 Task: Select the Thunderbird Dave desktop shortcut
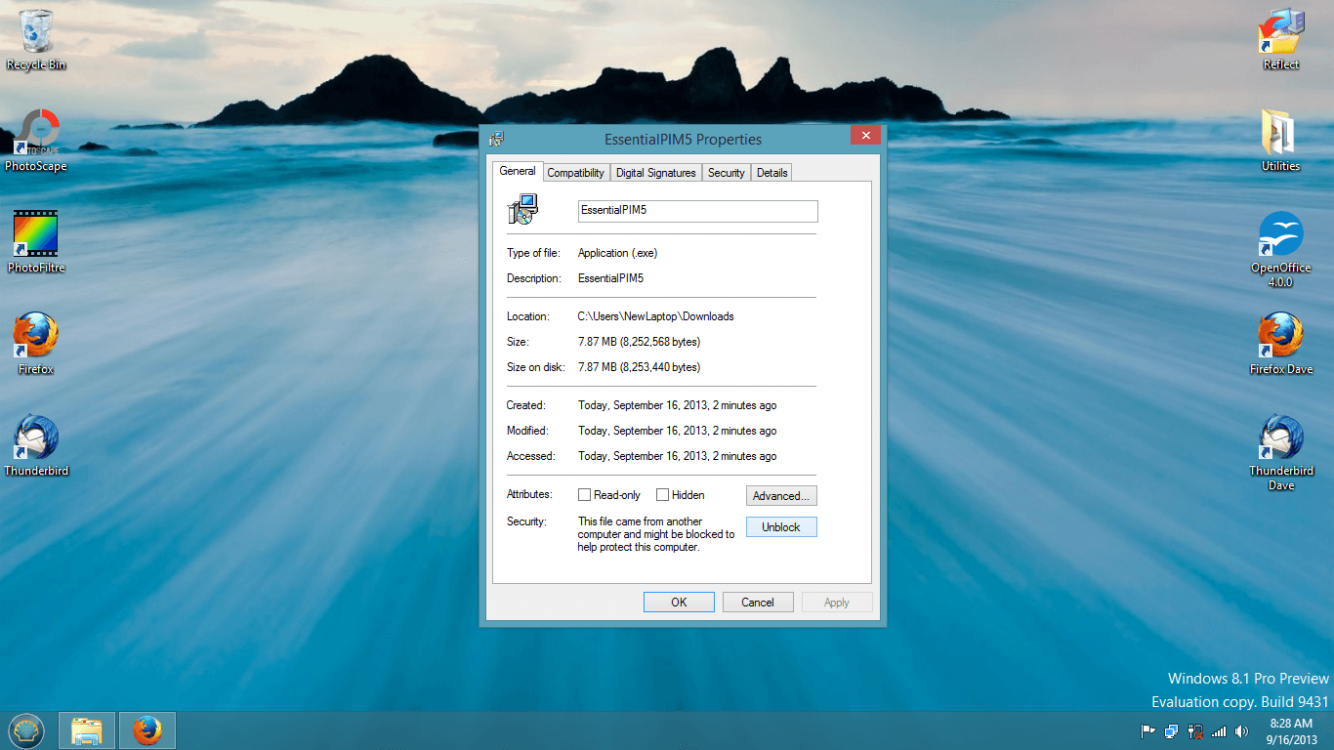click(1281, 453)
